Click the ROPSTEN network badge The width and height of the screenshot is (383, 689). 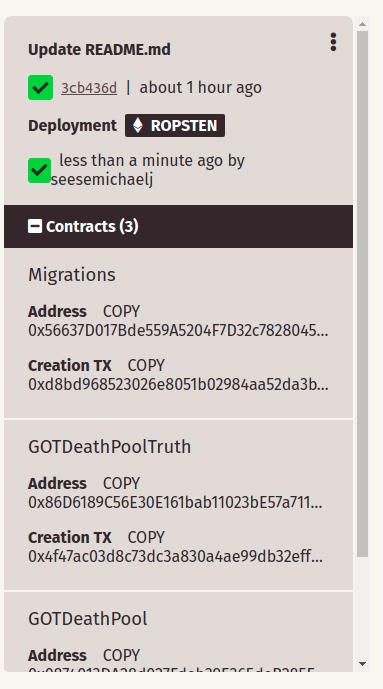pos(175,126)
